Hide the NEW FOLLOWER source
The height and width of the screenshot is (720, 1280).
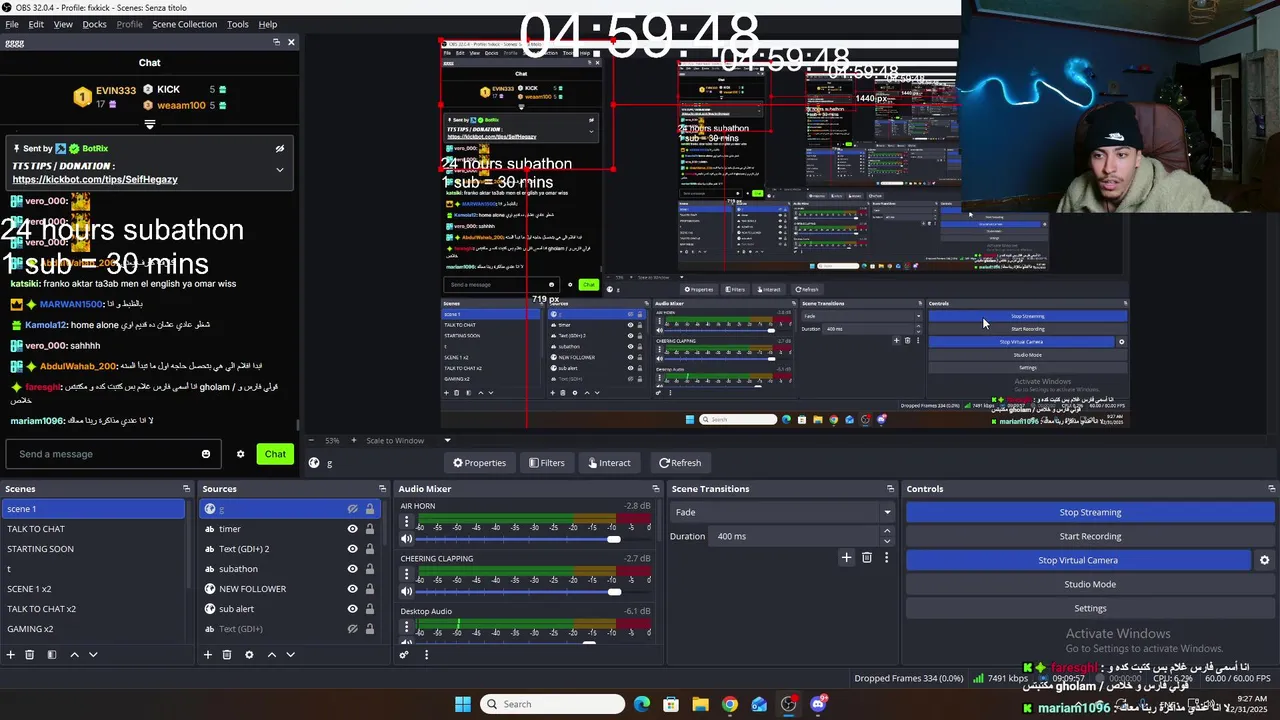coord(352,589)
